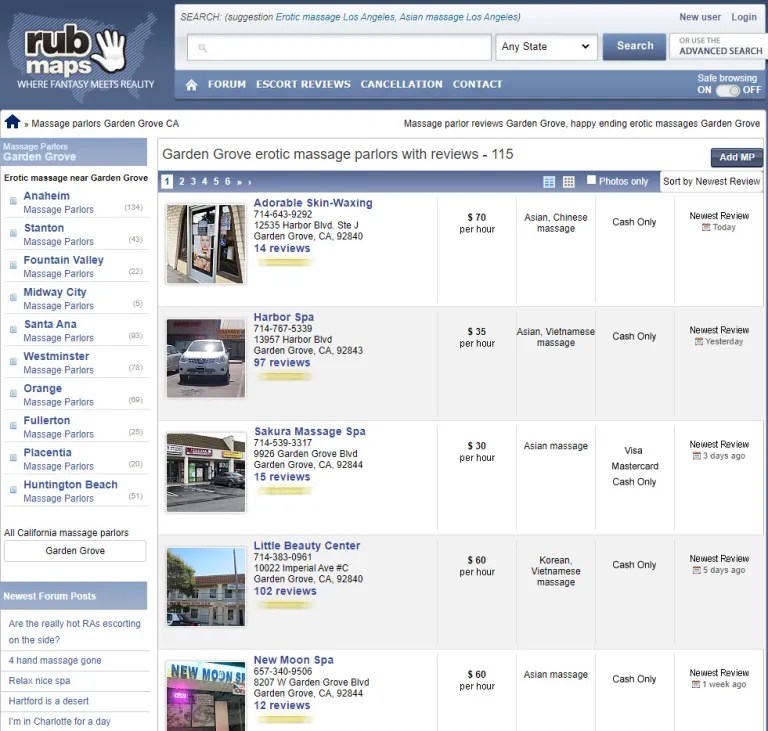Open CONTACT in the nav bar
Image resolution: width=768 pixels, height=731 pixels.
pyautogui.click(x=478, y=84)
